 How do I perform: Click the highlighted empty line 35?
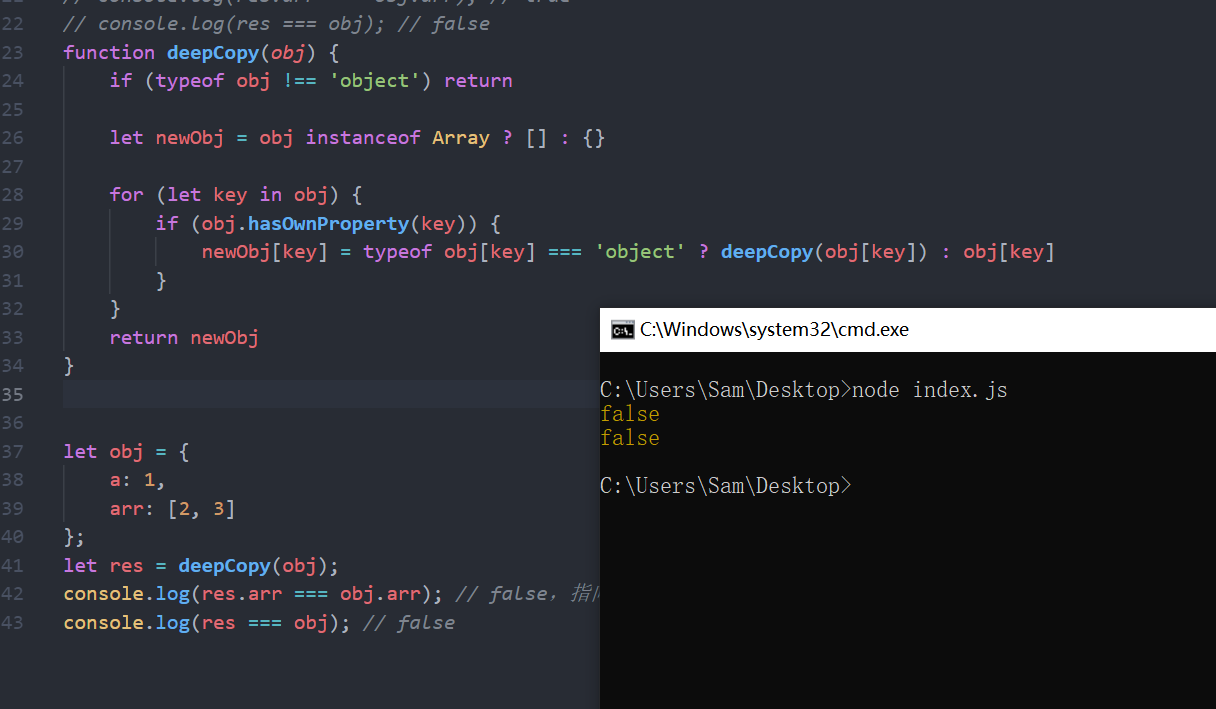tap(331, 394)
